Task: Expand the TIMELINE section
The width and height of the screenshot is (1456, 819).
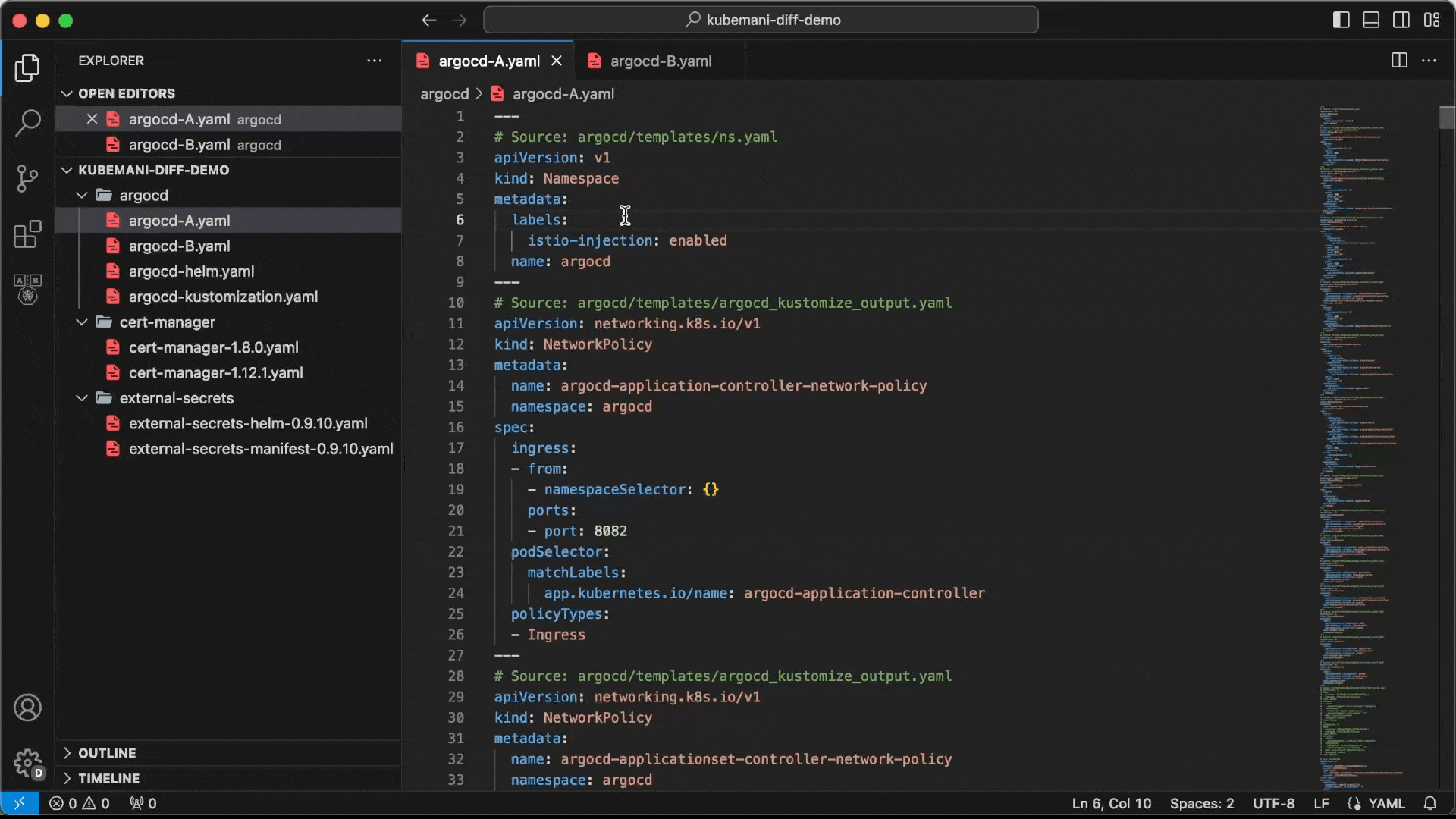Action: (x=108, y=778)
